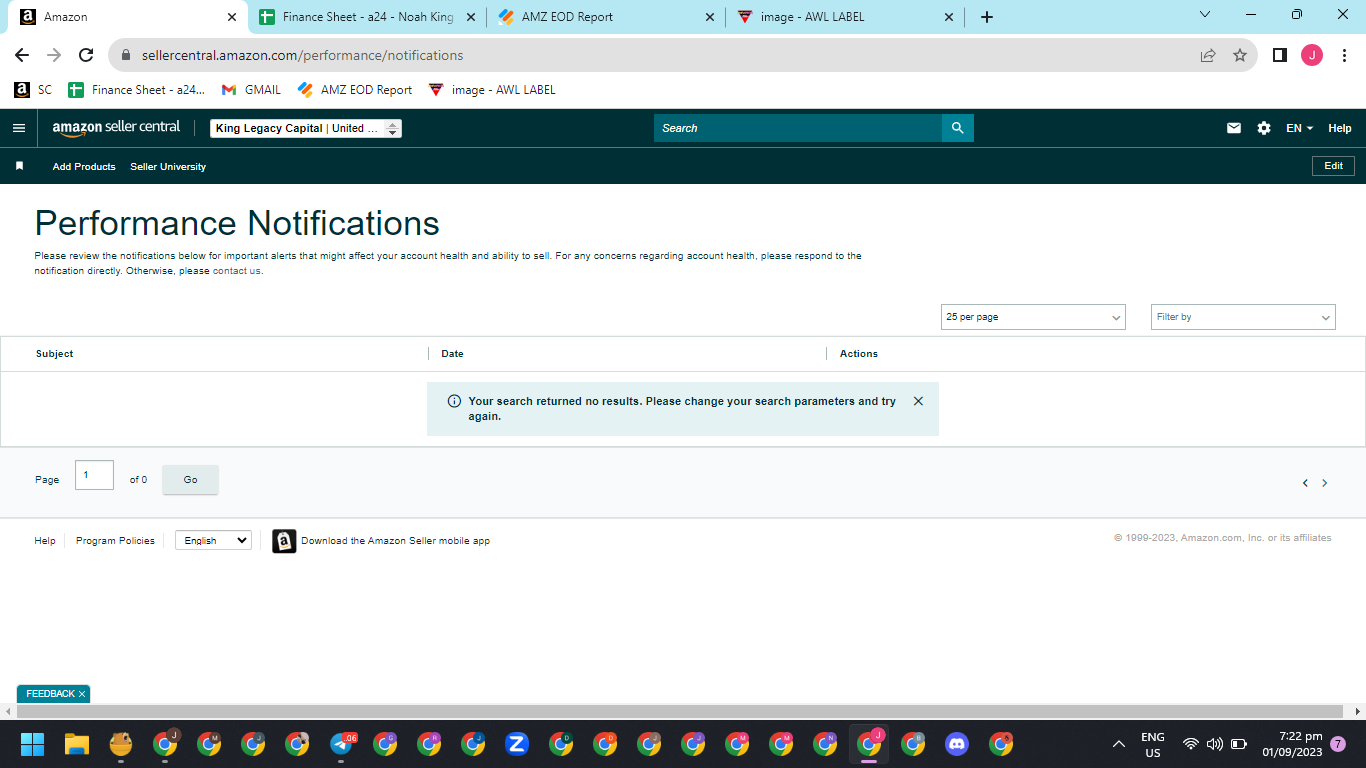This screenshot has height=768, width=1366.
Task: Open the Finance Sheet bookmark
Action: (x=137, y=90)
